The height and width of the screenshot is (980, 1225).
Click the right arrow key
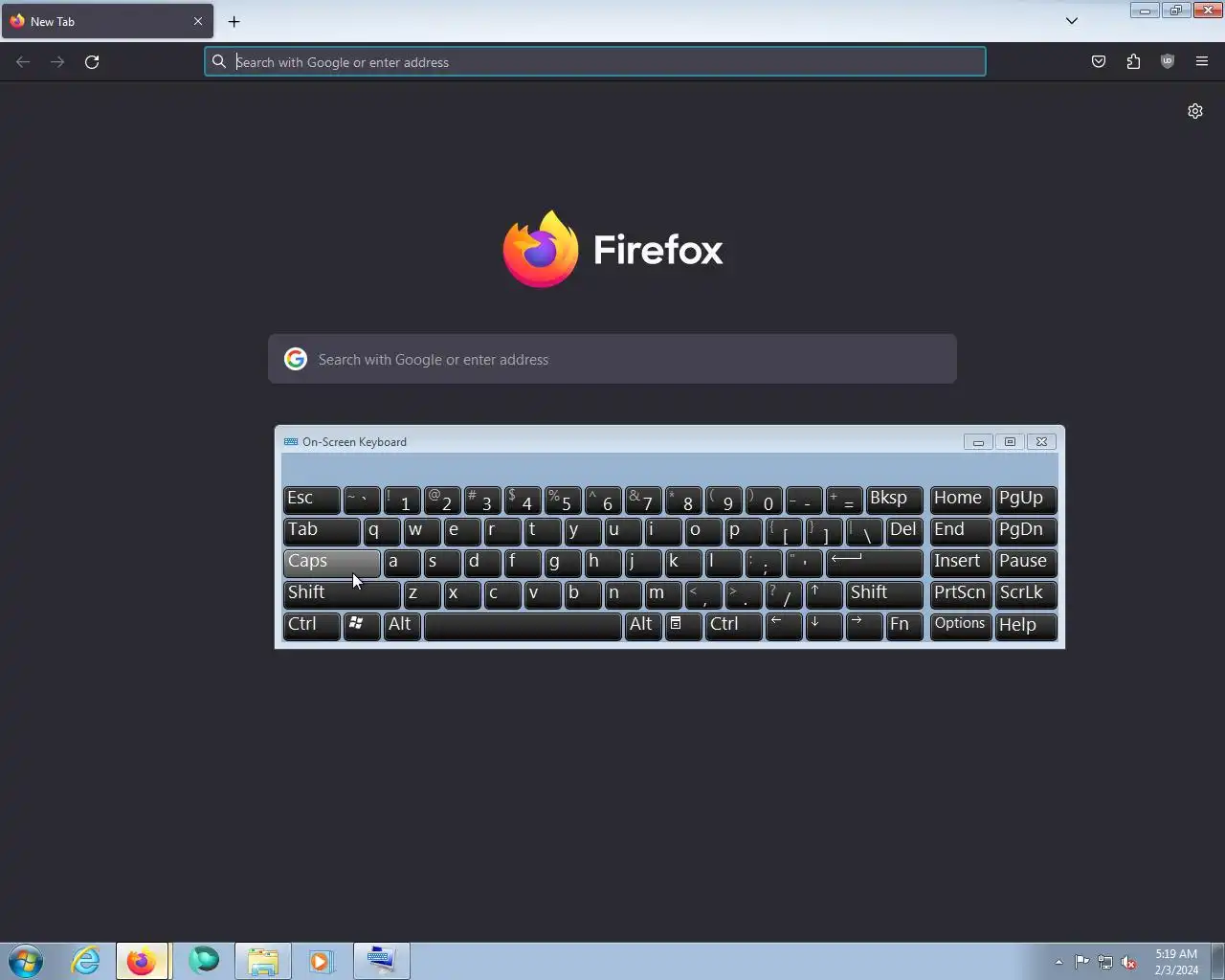[864, 625]
